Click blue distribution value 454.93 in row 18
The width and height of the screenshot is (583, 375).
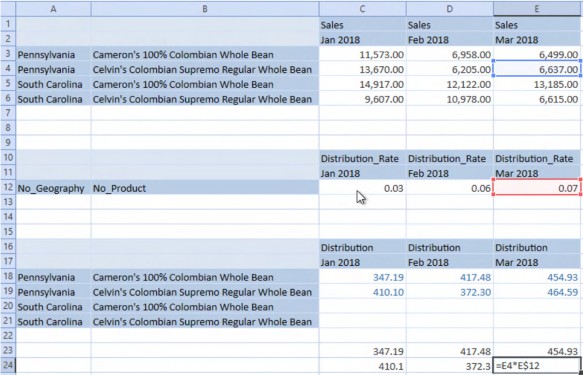click(x=537, y=277)
